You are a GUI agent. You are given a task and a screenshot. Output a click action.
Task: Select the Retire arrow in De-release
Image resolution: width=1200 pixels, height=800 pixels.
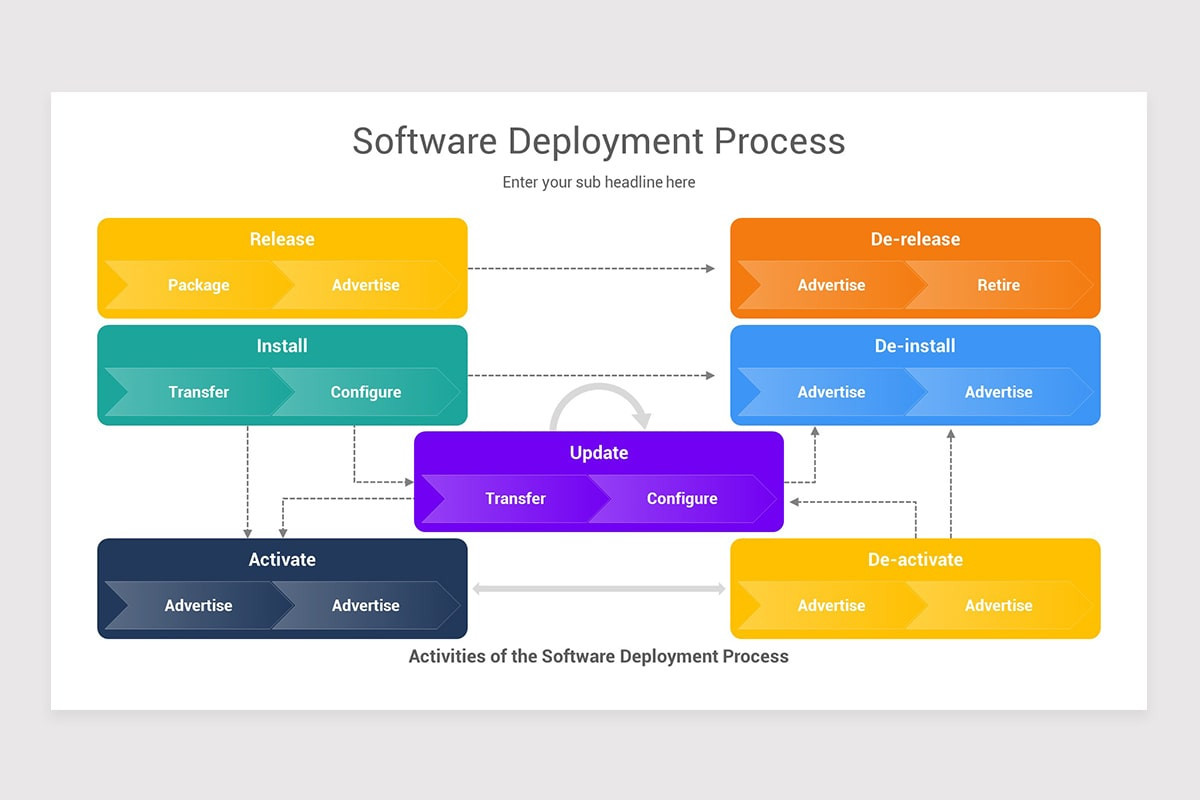(998, 285)
